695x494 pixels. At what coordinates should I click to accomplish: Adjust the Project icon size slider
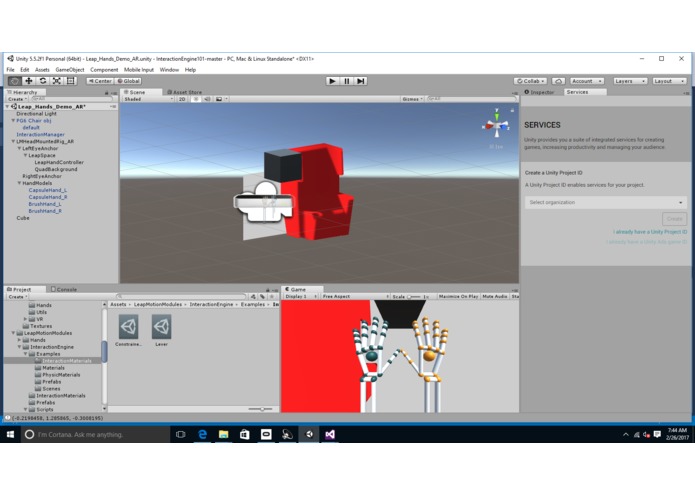pos(262,409)
